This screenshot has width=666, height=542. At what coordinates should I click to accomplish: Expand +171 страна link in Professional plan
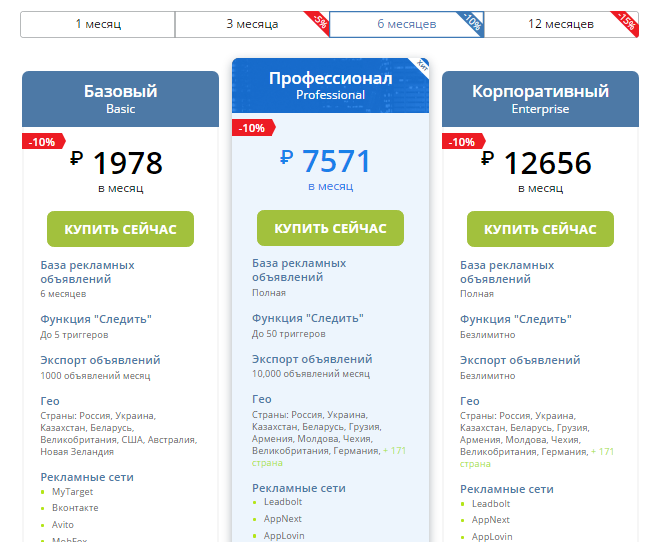tap(328, 457)
